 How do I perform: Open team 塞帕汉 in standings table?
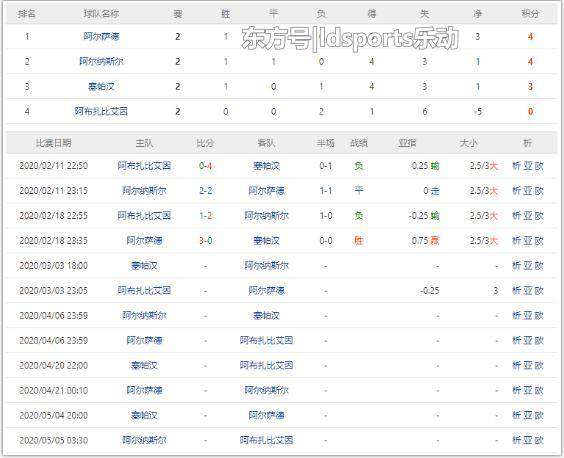point(101,86)
